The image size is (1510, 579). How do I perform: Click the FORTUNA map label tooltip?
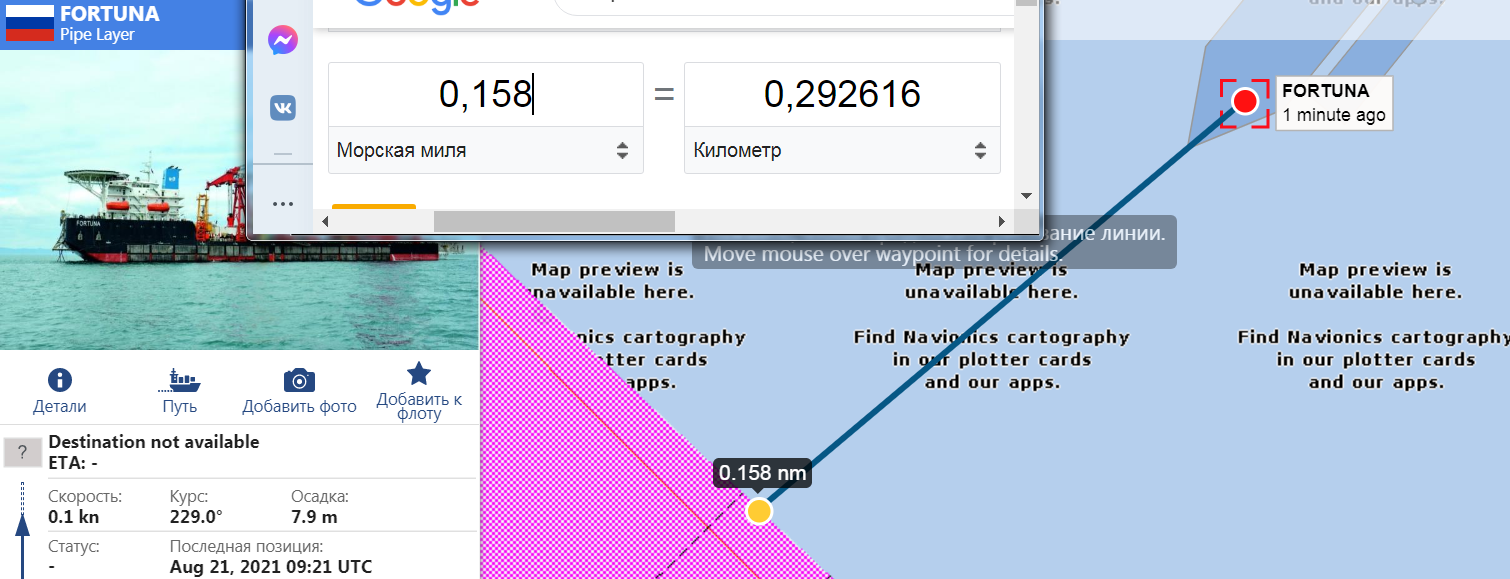1333,103
